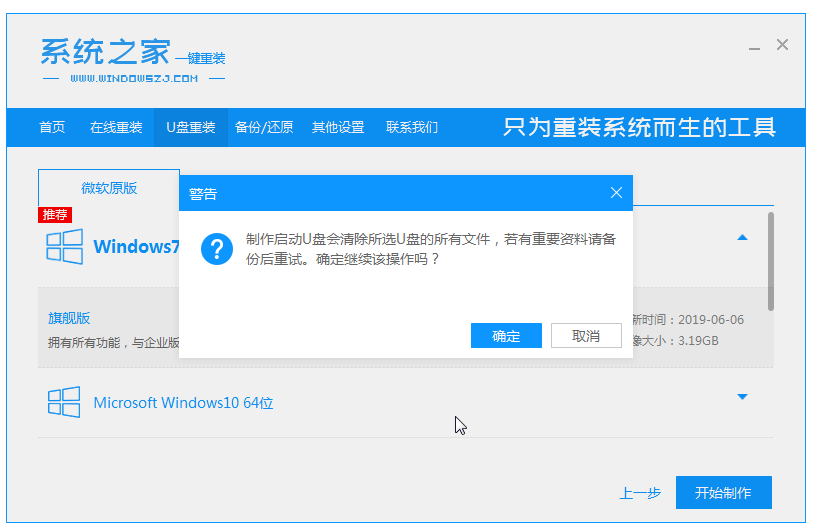Click the Windows7 title text
Viewport: 818px width, 531px height.
point(137,246)
